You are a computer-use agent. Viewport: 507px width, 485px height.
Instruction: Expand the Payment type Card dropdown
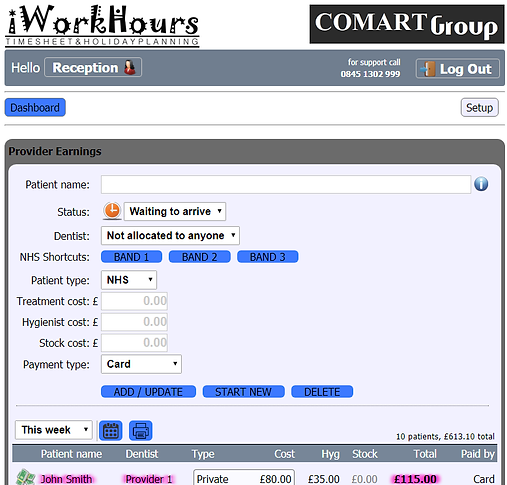point(141,364)
